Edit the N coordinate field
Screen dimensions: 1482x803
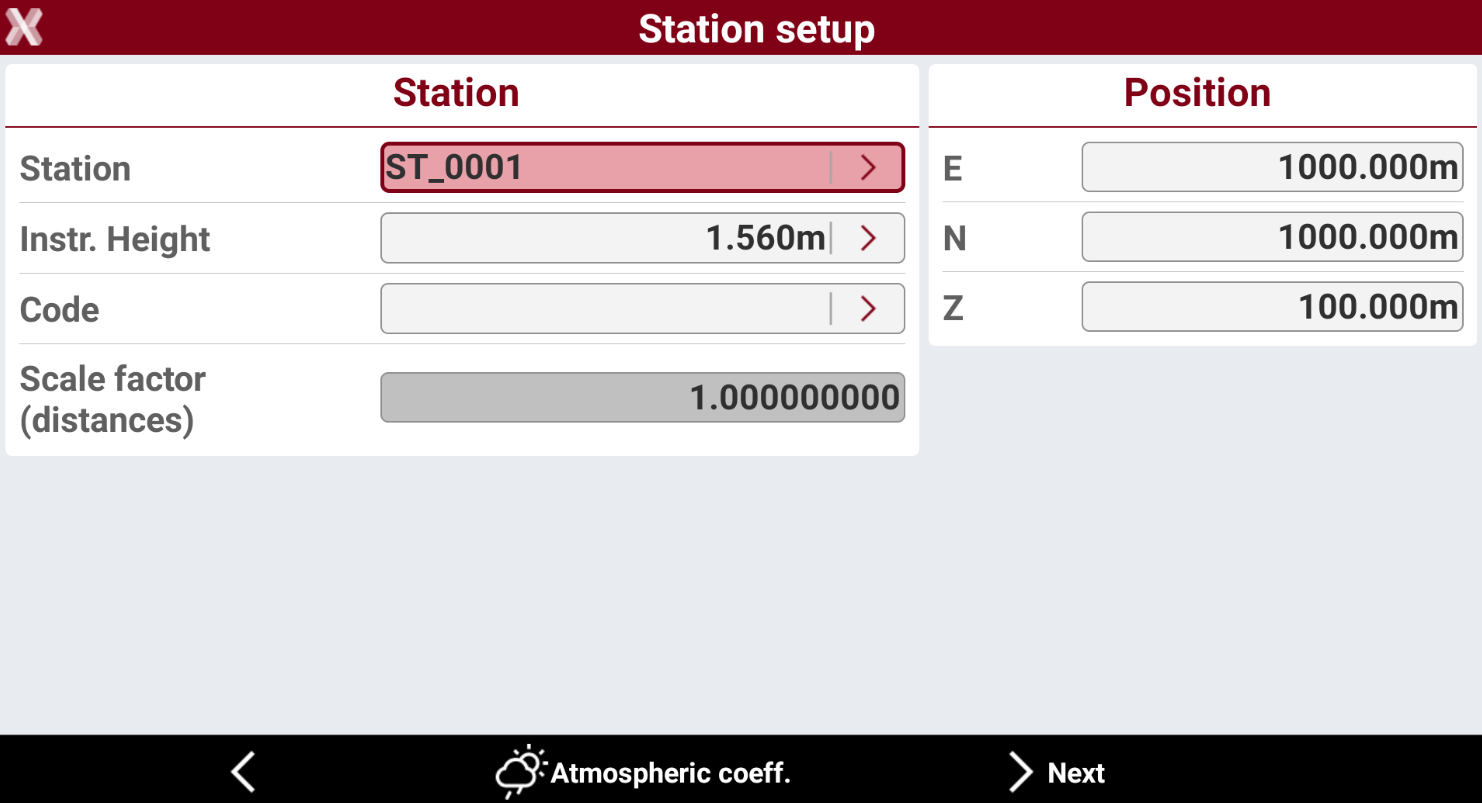pos(1272,237)
